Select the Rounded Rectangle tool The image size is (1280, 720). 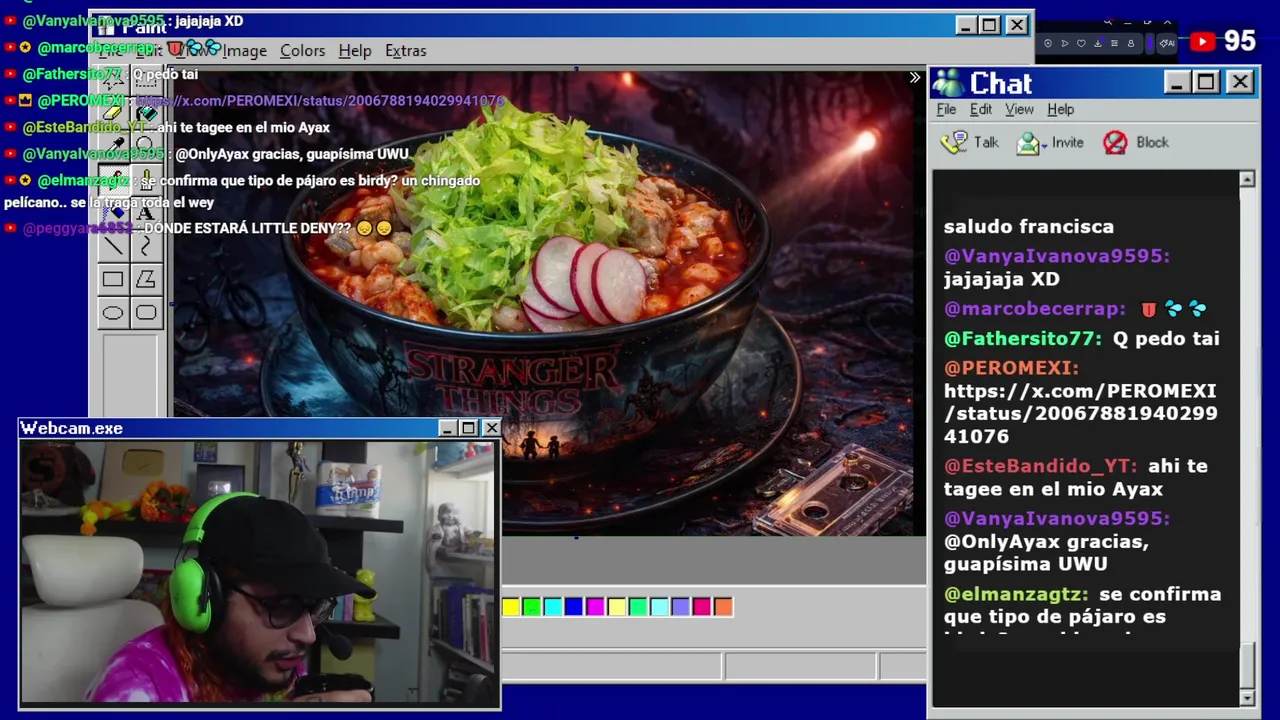pos(146,313)
